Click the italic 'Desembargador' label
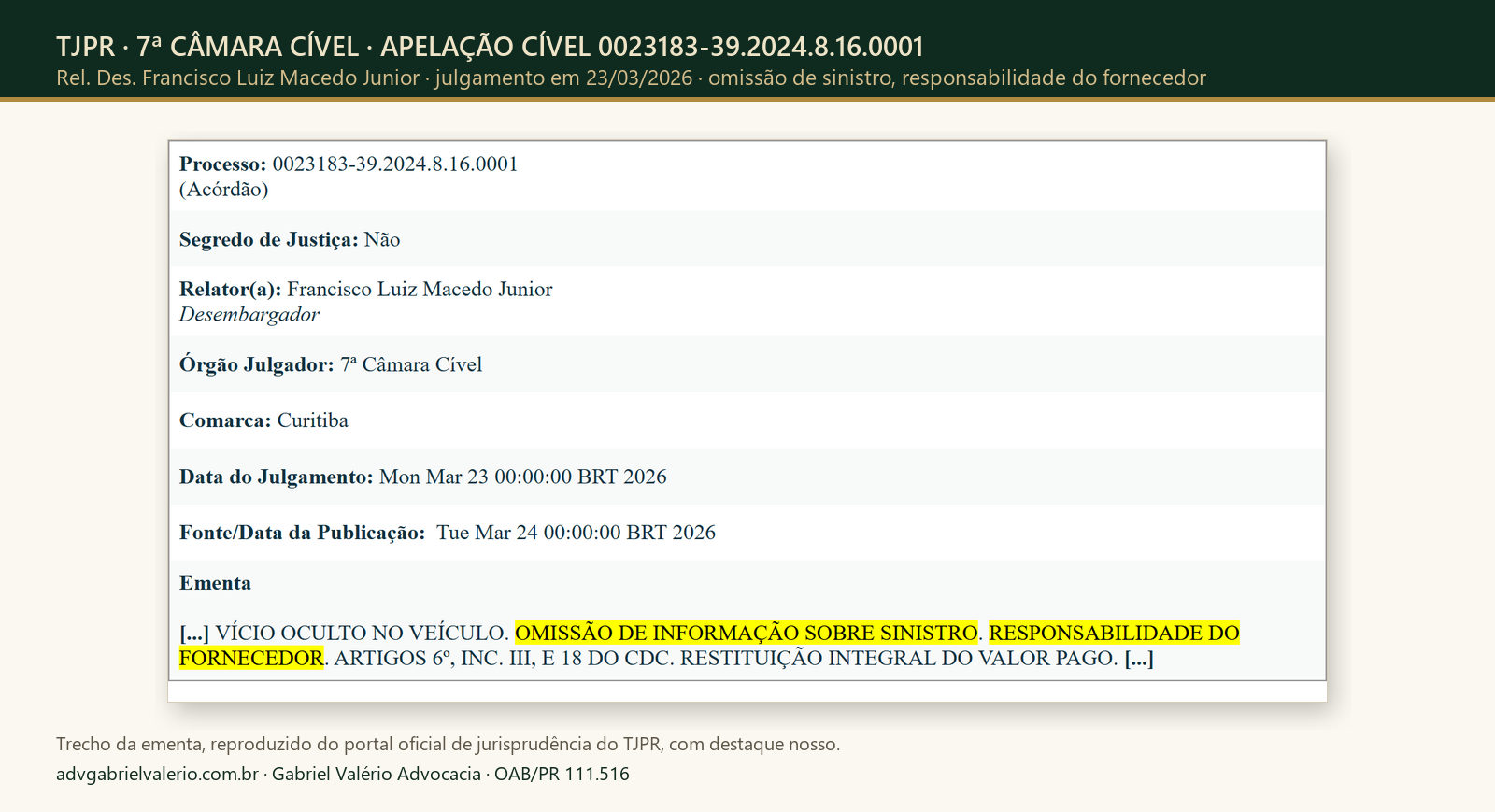This screenshot has height=812, width=1495. 249,315
